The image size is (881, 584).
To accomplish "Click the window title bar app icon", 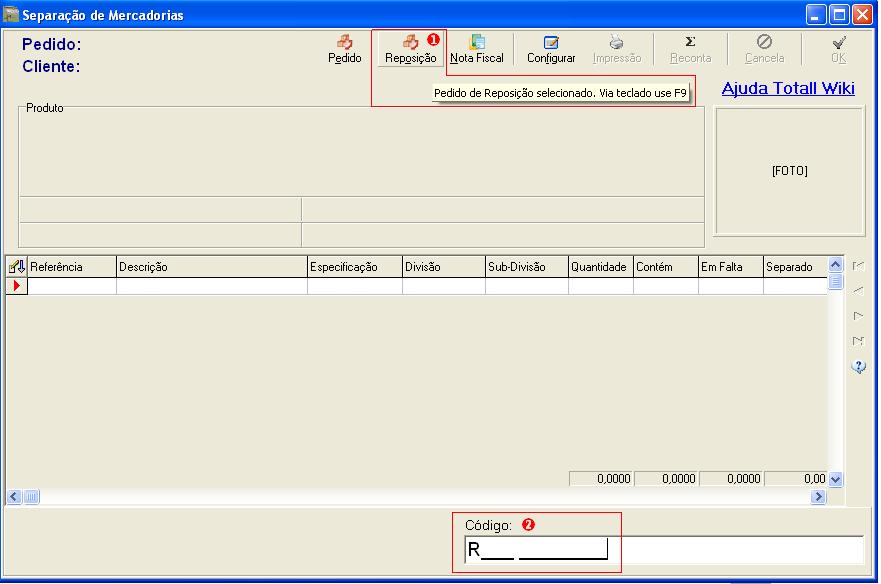I will [11, 15].
